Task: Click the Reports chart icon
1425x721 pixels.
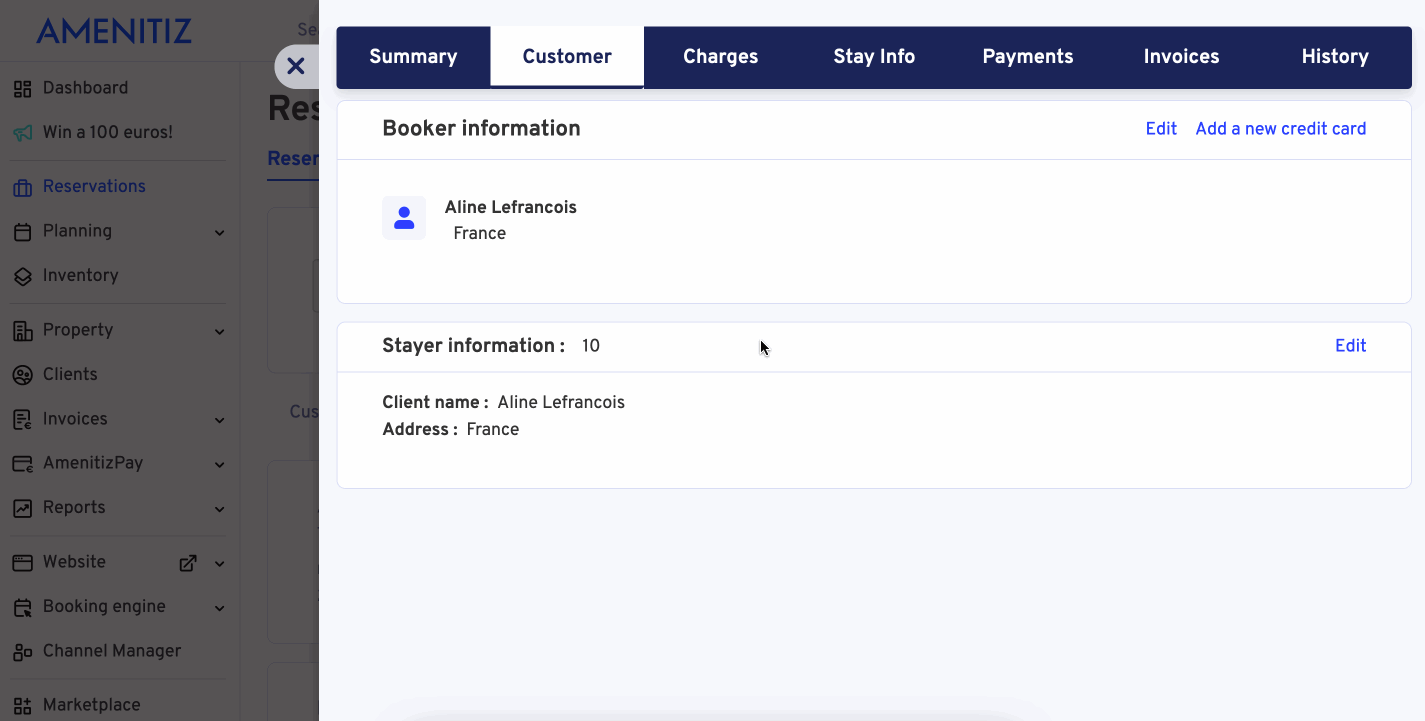Action: (22, 508)
